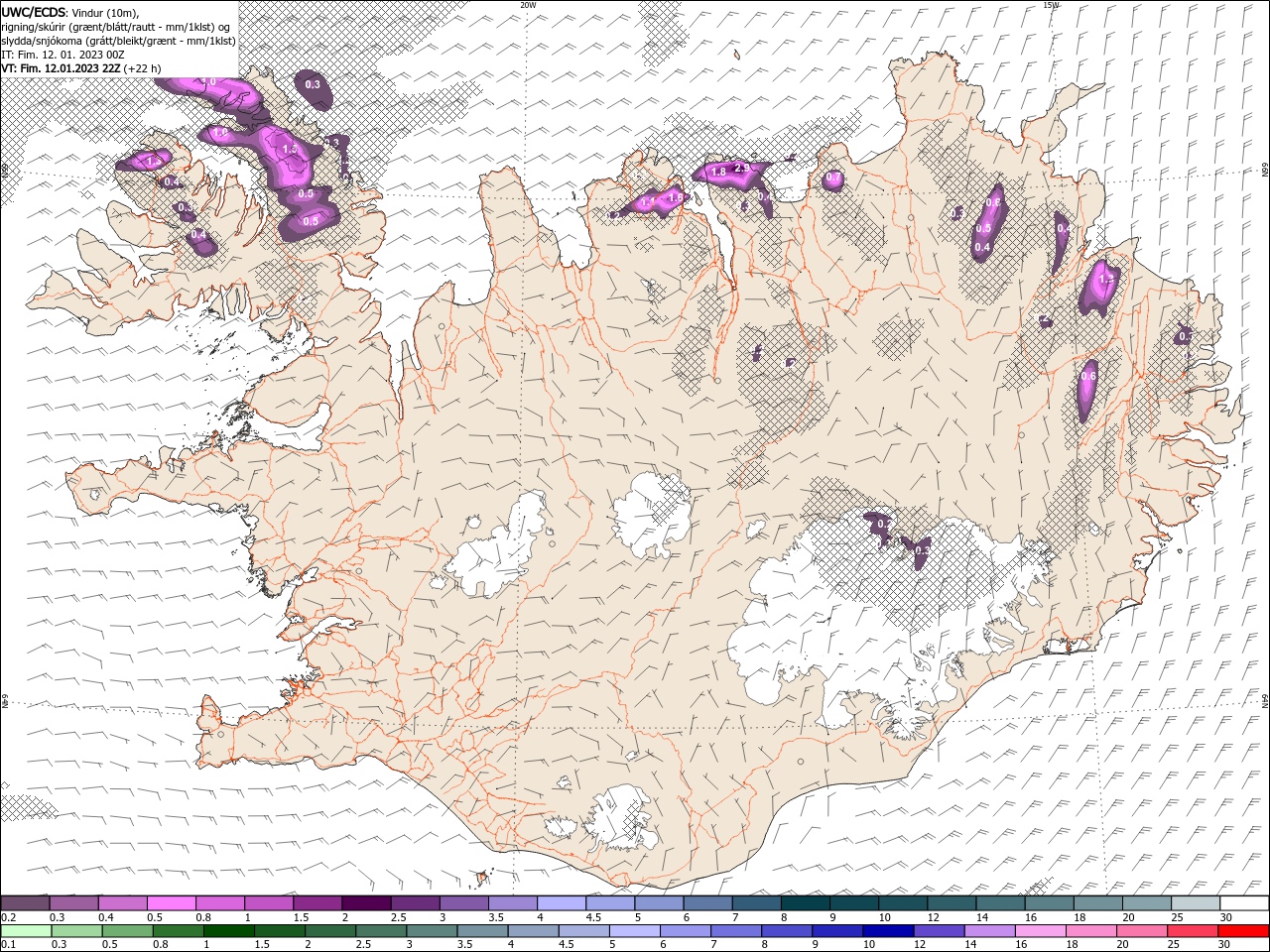Pick the top-row pale grey swatch at 25
Screen dimensions: 1270x952
1196,903
